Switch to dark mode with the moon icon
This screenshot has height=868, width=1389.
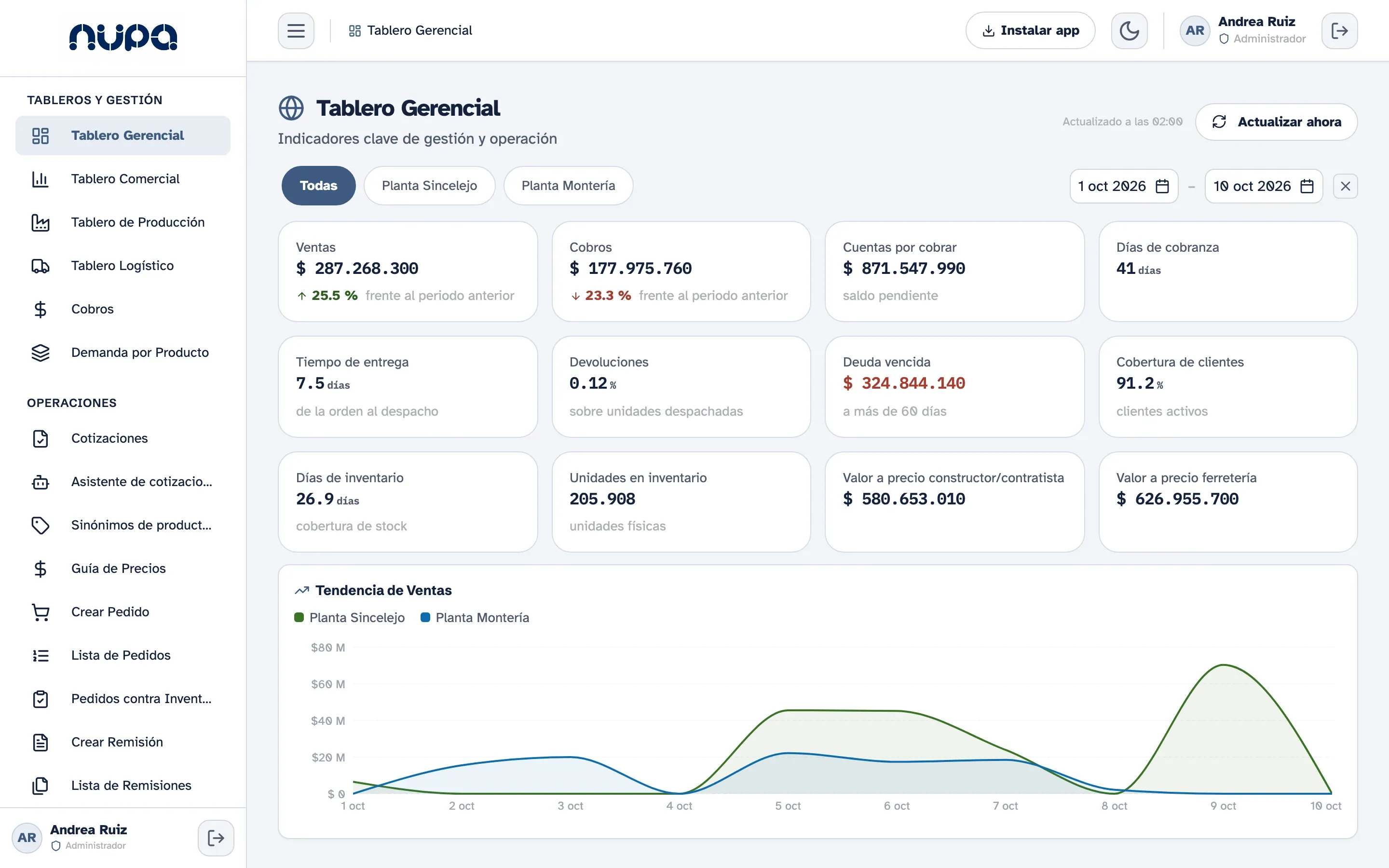[x=1129, y=30]
